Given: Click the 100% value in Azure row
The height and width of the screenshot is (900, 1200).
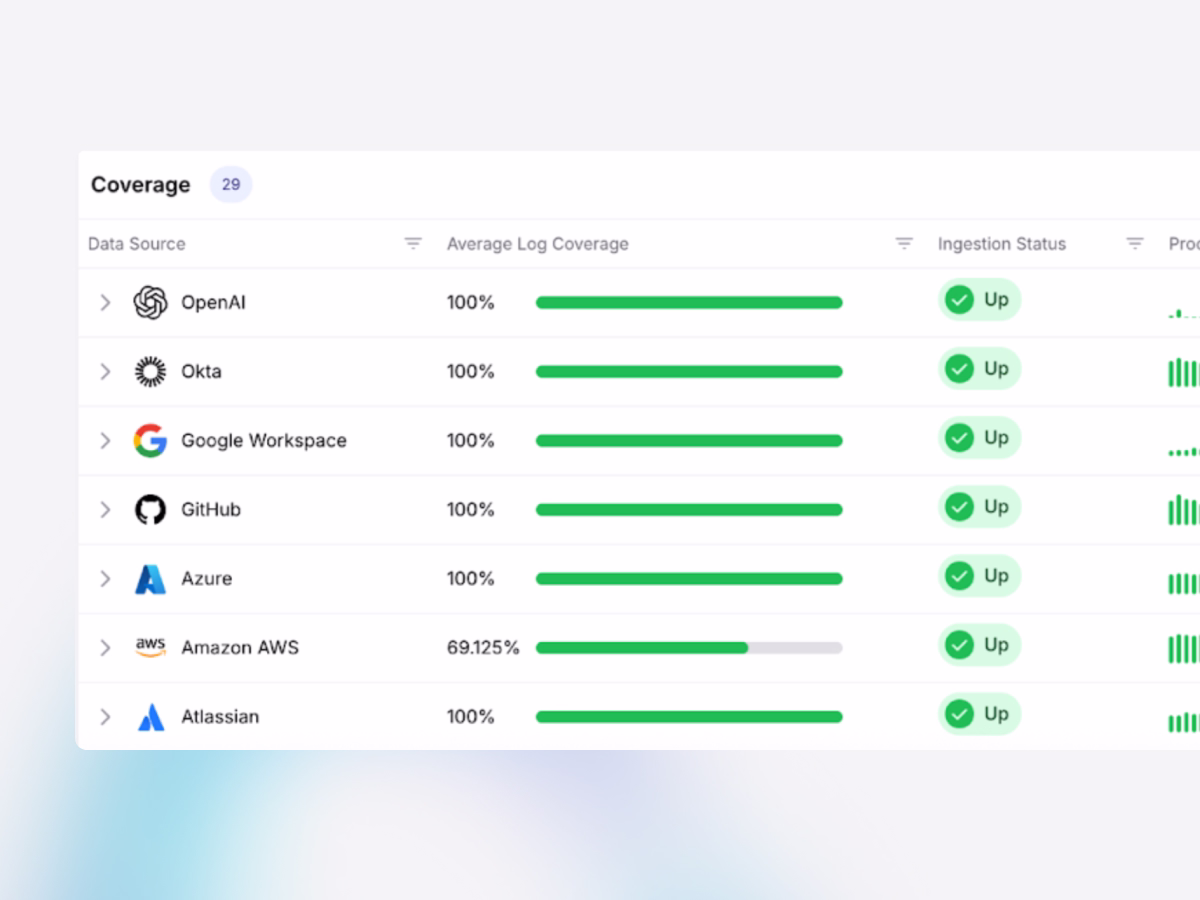Looking at the screenshot, I should (470, 578).
